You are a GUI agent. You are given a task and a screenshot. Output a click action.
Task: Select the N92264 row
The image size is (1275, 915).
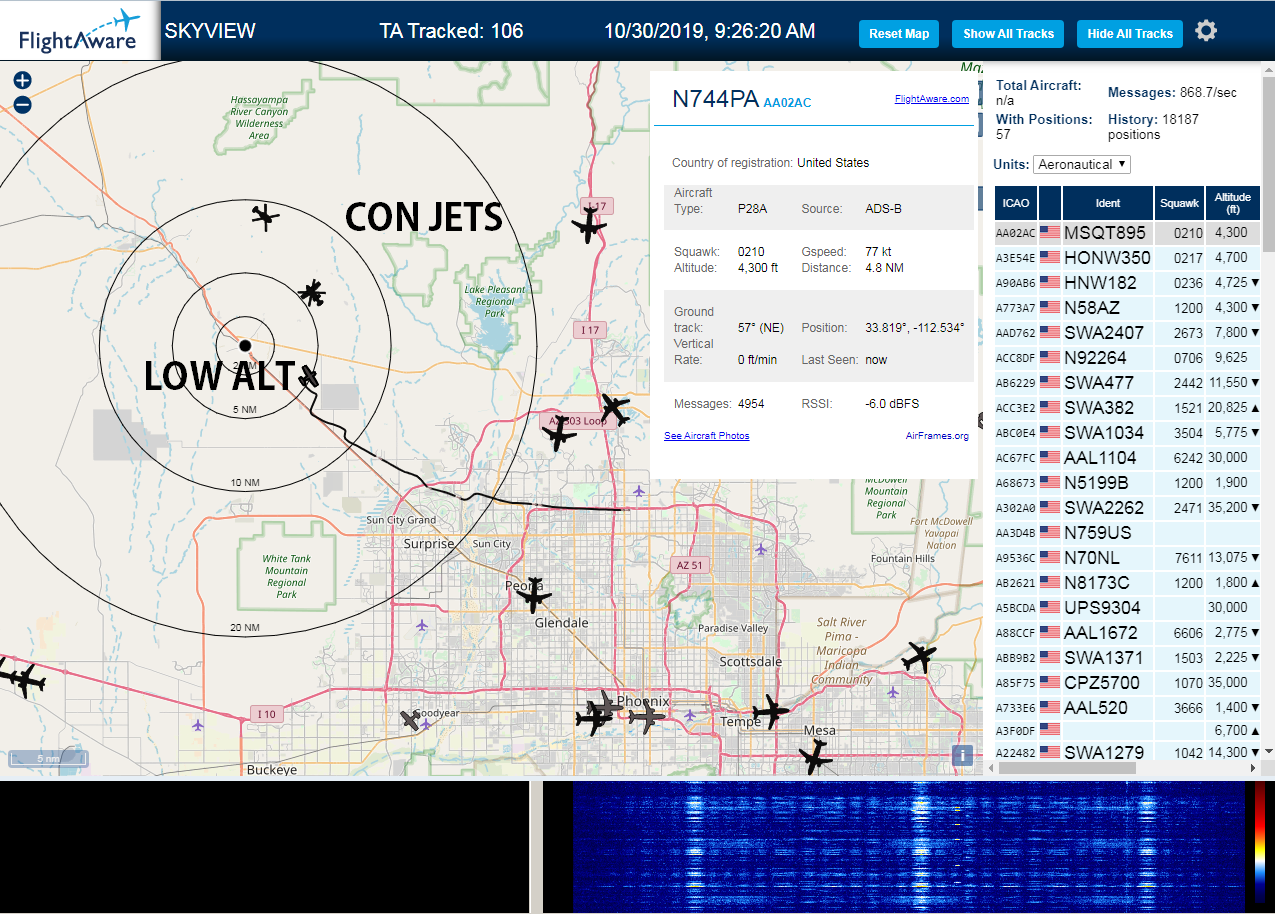point(1128,357)
